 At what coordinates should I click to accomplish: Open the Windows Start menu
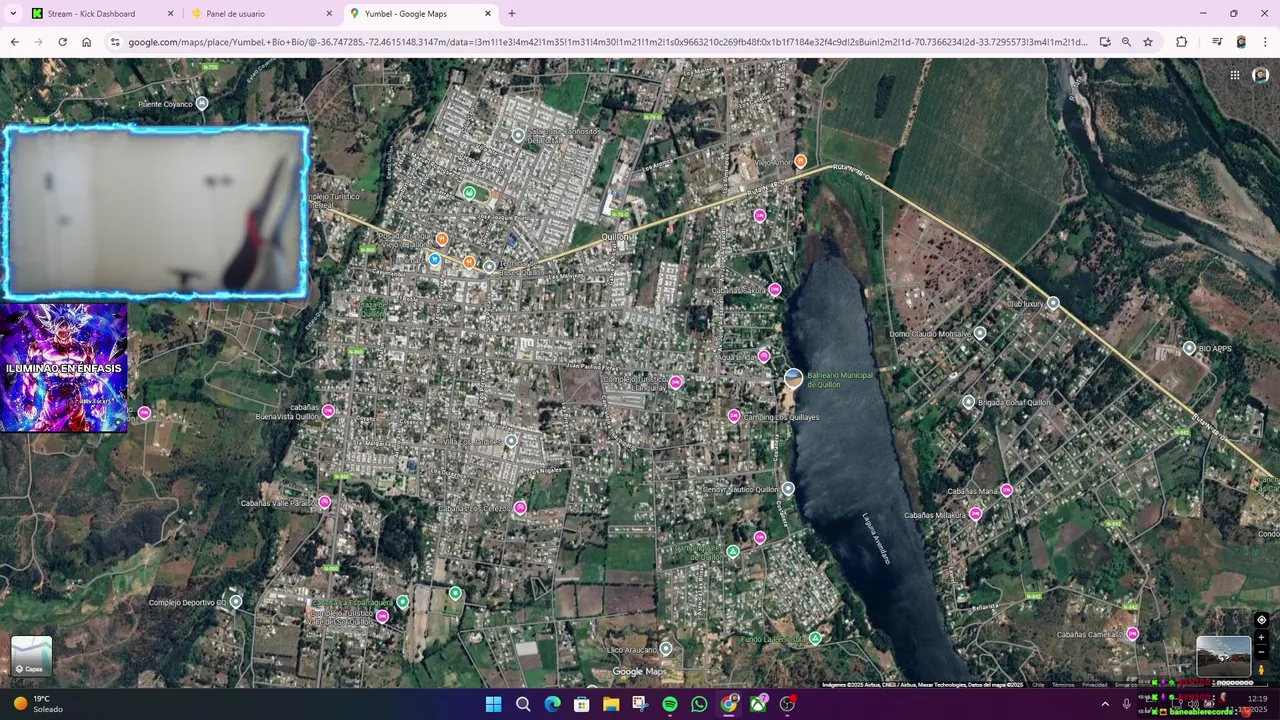(493, 704)
